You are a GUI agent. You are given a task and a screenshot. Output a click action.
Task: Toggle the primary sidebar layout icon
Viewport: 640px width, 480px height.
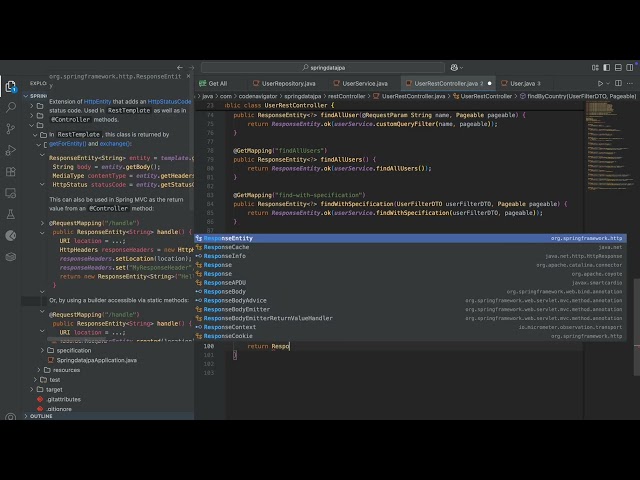pos(607,67)
